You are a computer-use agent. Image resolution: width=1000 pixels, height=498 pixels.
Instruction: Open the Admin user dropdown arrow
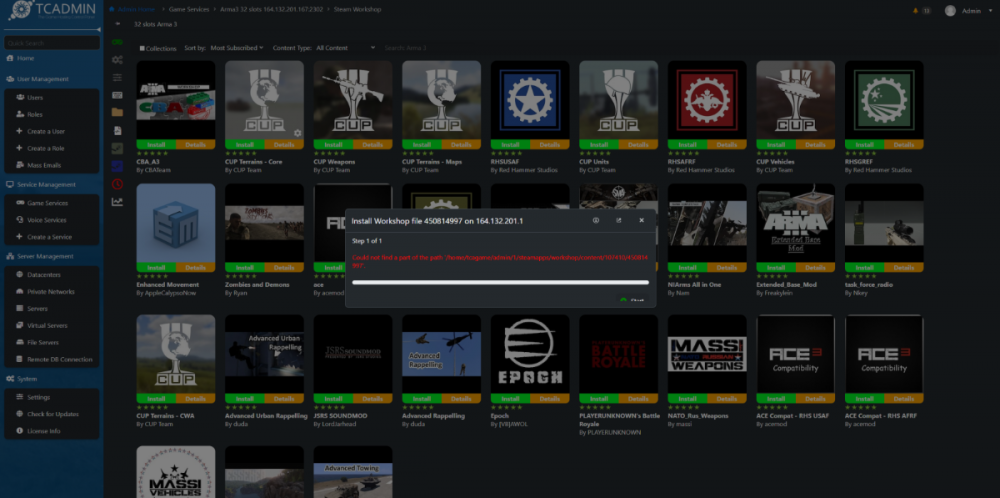coord(991,11)
